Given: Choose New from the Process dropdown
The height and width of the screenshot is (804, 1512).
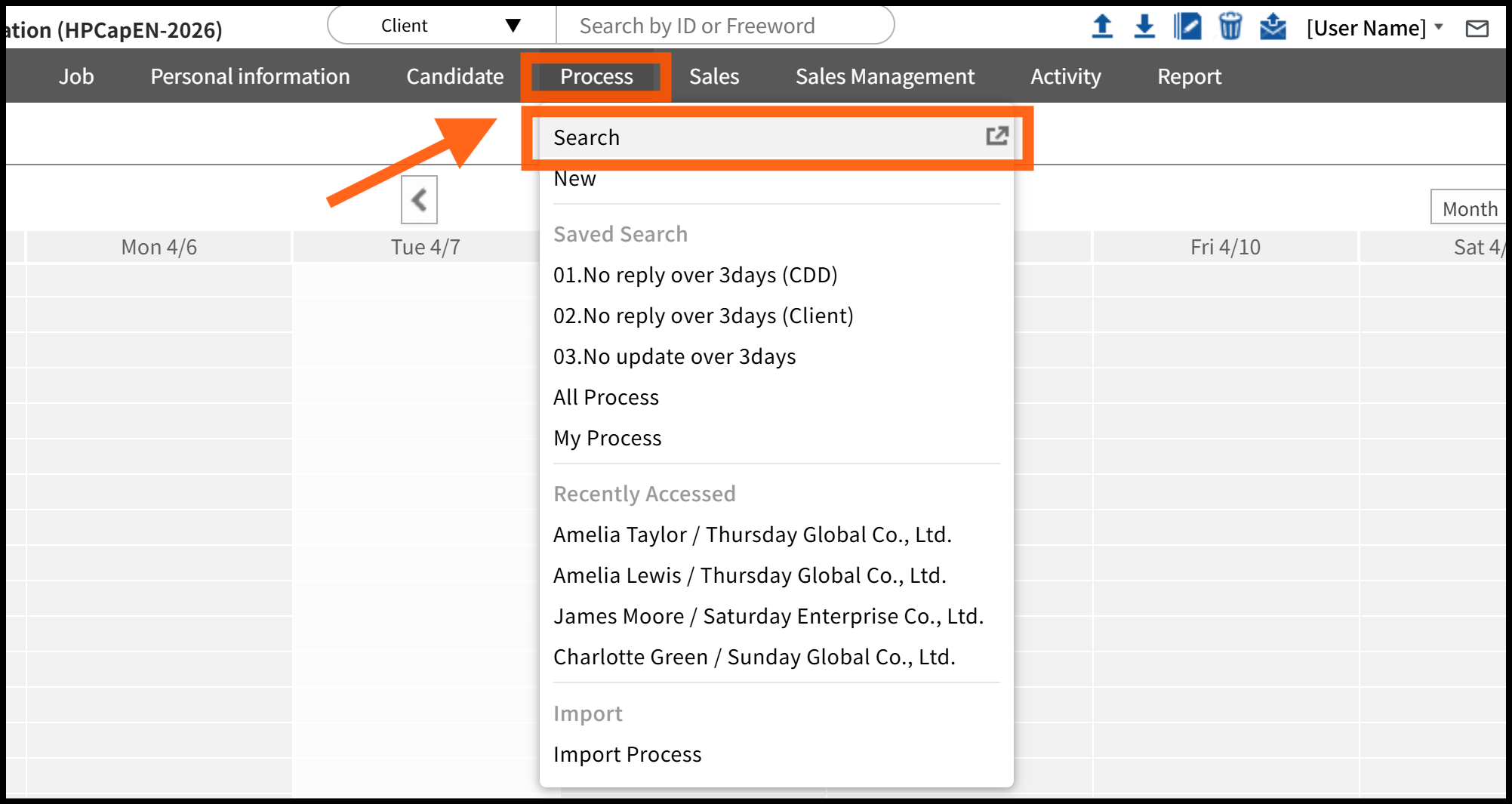Looking at the screenshot, I should (x=574, y=179).
